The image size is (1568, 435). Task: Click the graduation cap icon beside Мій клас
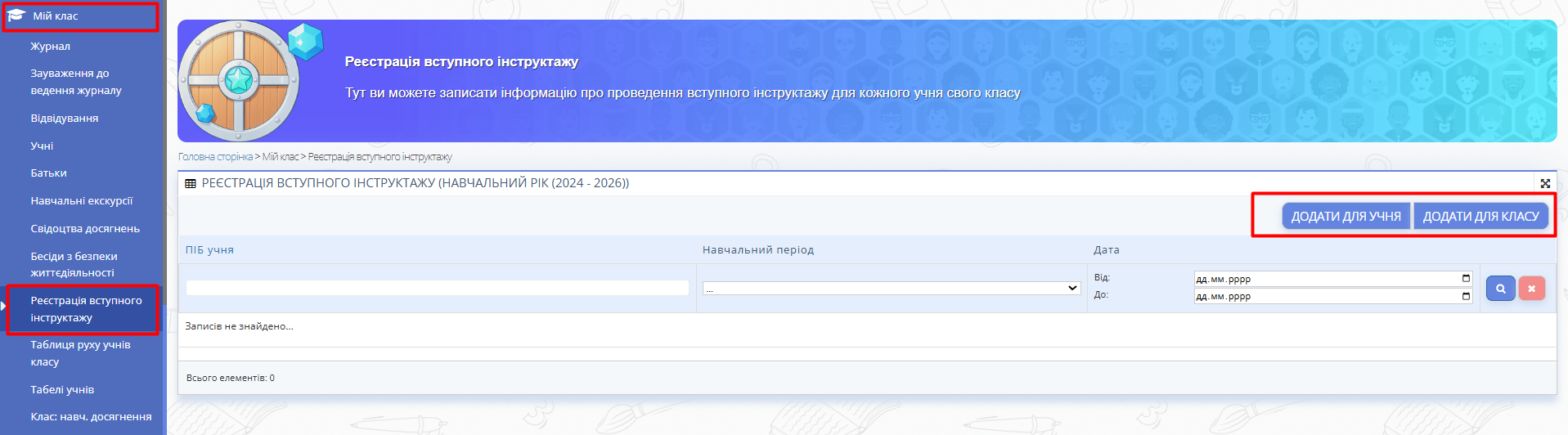pyautogui.click(x=16, y=16)
